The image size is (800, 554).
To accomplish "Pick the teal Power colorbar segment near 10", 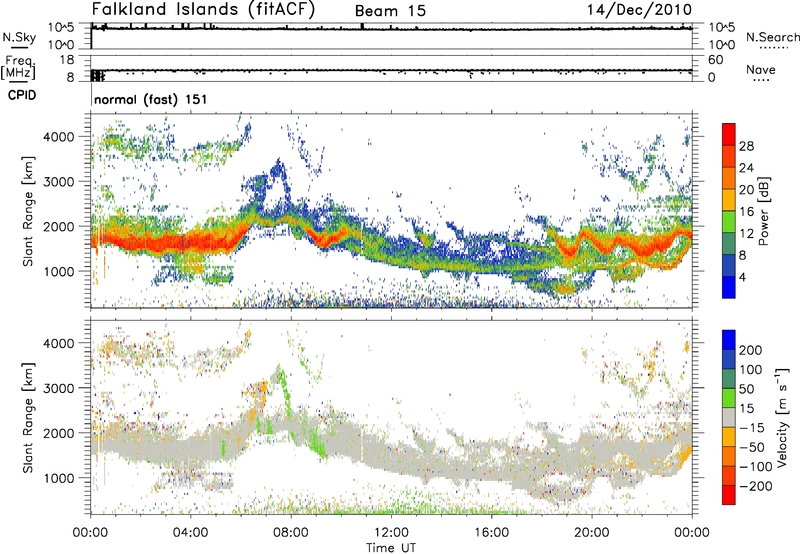I will point(729,243).
